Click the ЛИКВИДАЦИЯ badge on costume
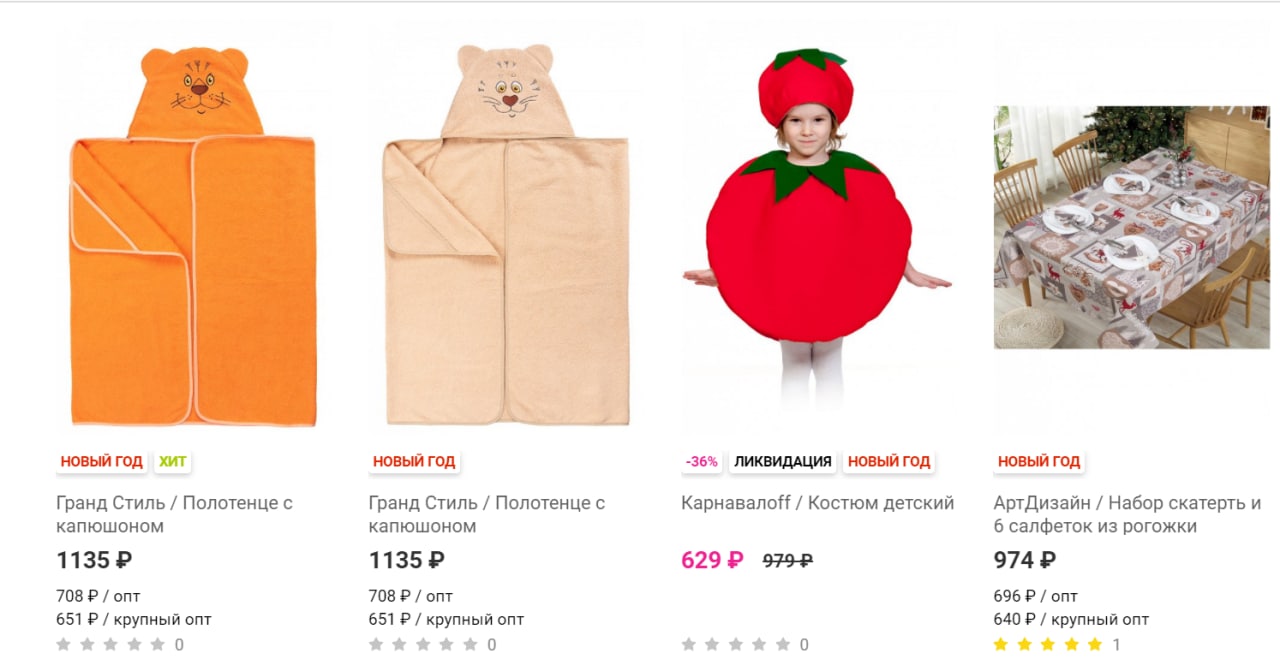Image resolution: width=1280 pixels, height=665 pixels. click(x=783, y=462)
